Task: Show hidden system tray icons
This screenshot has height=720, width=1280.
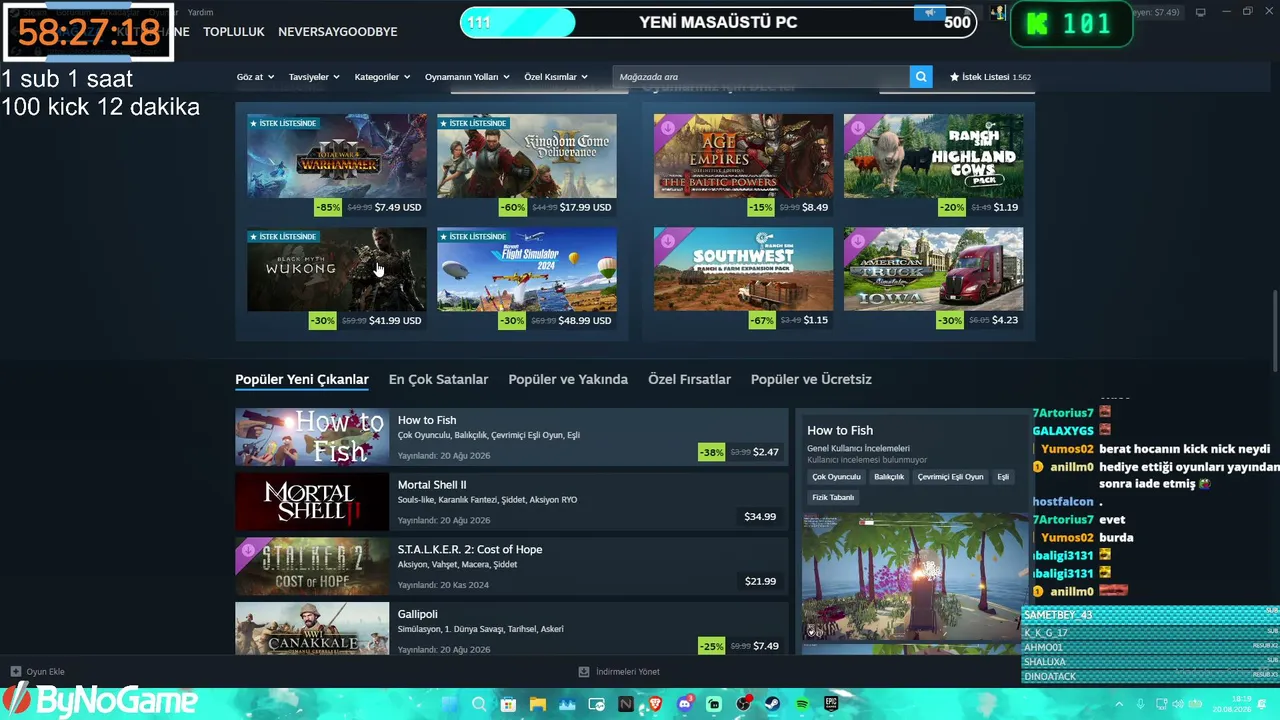Action: pos(1117,704)
